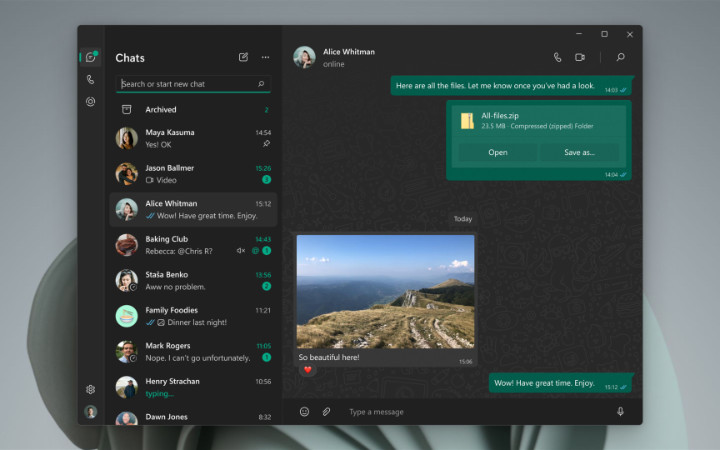Open Mark Rogers chat

(193, 352)
